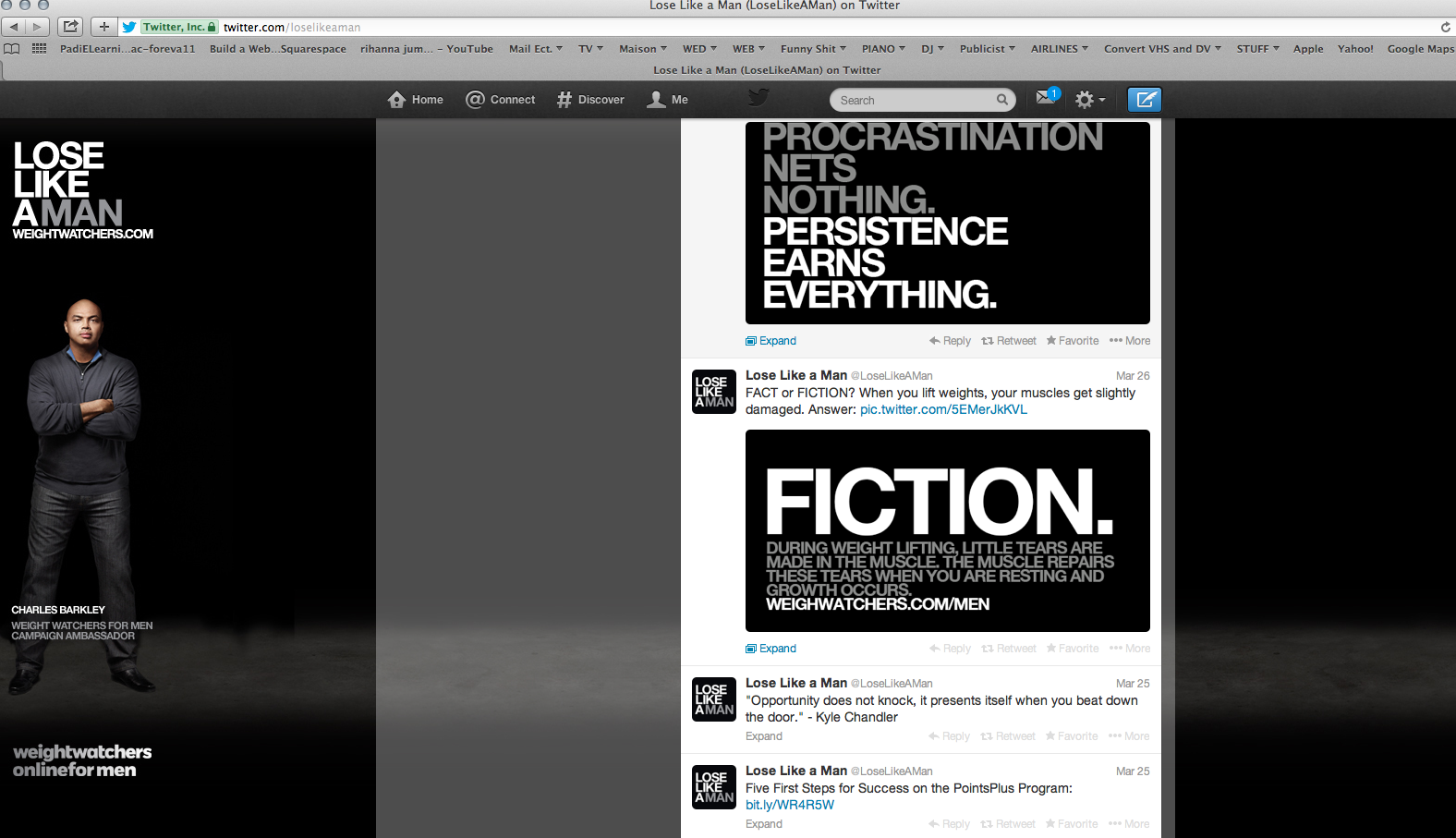Open the TV bookmarks folder
Image resolution: width=1456 pixels, height=838 pixels.
[590, 49]
